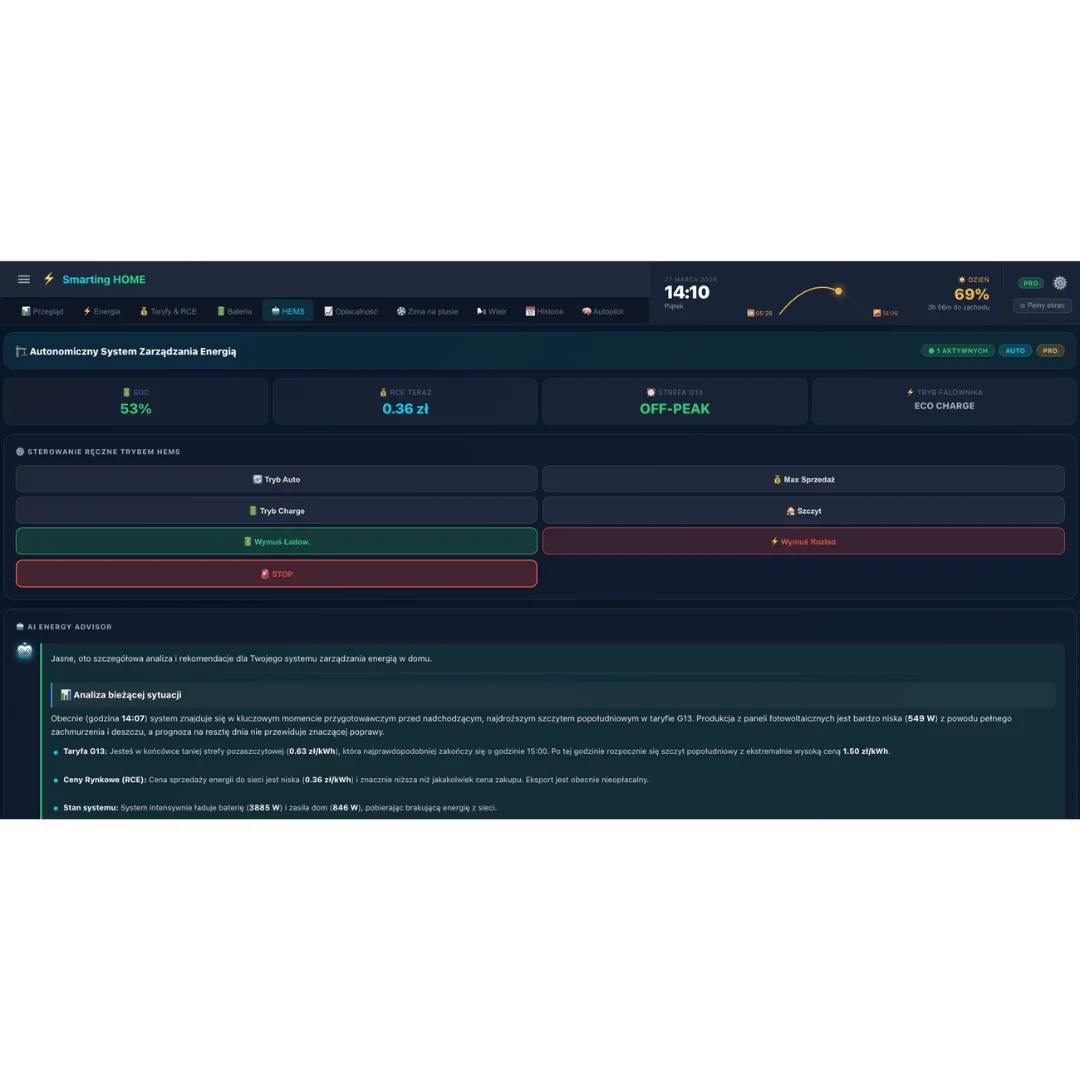Click the RCE TERAZ 0.36 zł value
This screenshot has height=1080, width=1080.
tap(405, 409)
